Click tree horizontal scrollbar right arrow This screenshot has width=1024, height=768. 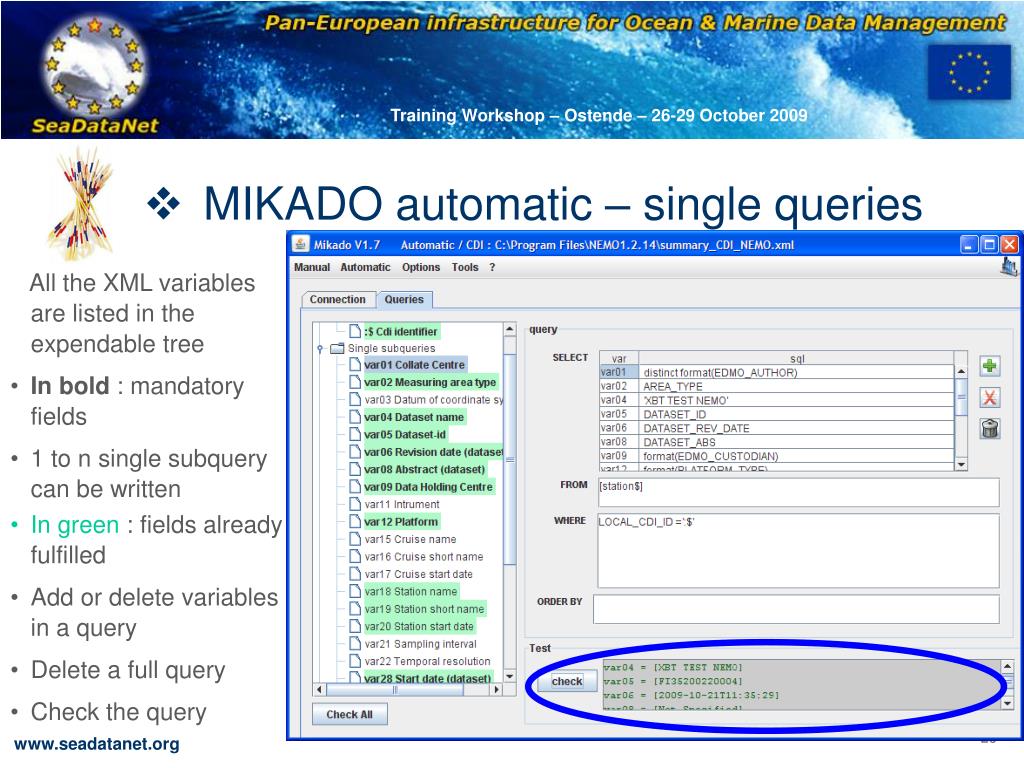[497, 689]
